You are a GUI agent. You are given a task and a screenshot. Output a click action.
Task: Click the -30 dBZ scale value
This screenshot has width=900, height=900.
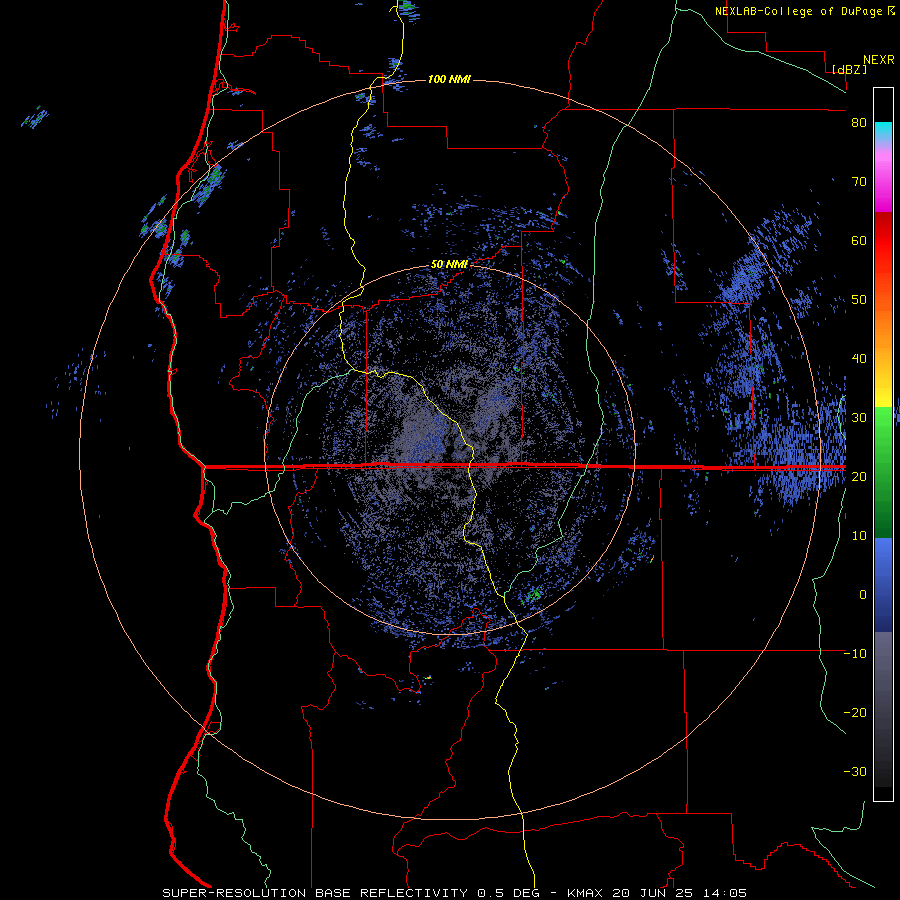pyautogui.click(x=855, y=771)
